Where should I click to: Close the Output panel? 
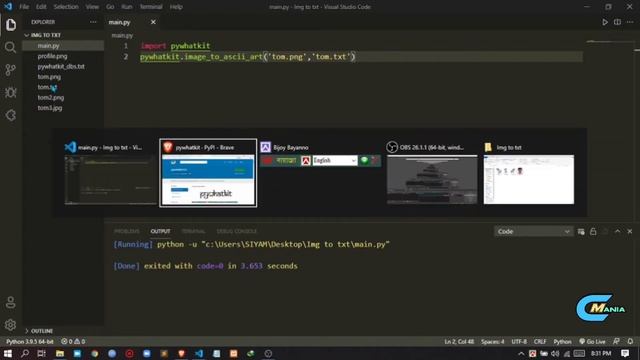(x=630, y=231)
